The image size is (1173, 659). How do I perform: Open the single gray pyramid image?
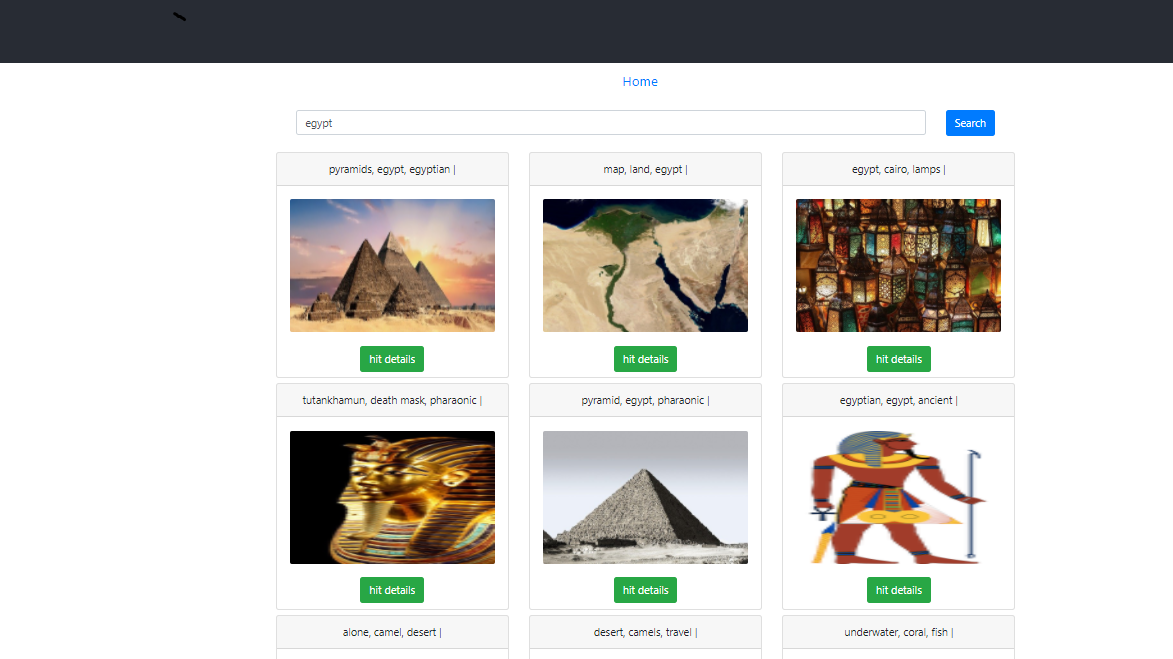(645, 497)
